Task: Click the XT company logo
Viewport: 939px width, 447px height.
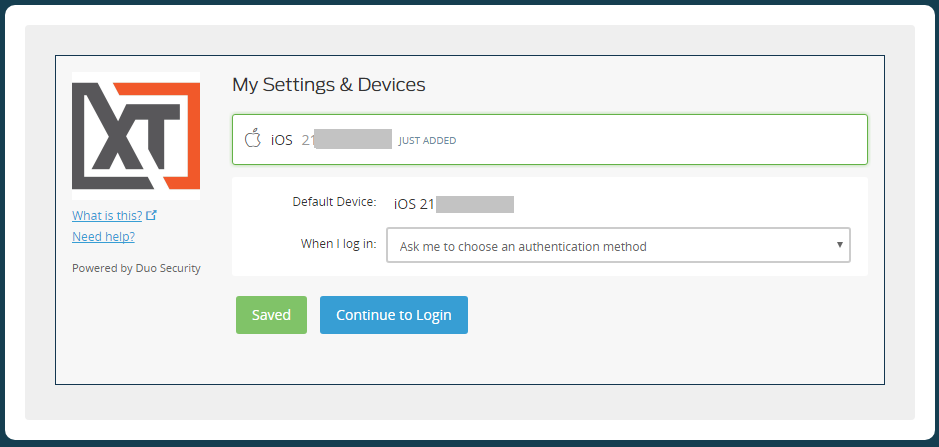Action: 136,135
